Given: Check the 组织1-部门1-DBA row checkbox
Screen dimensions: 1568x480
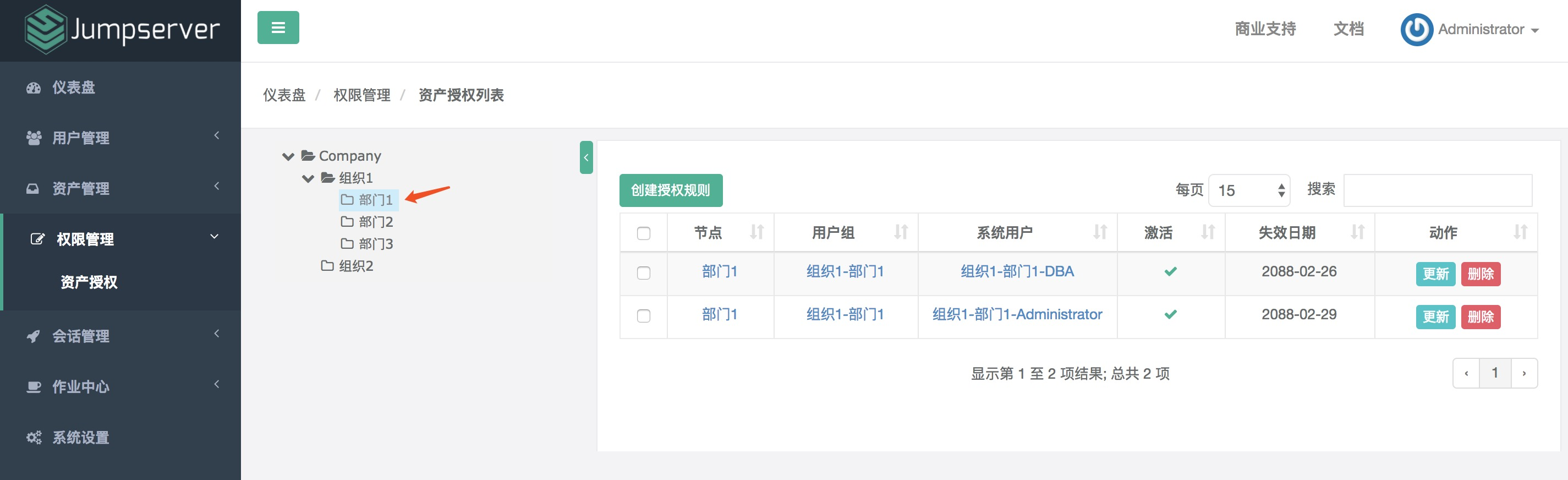Looking at the screenshot, I should coord(643,273).
